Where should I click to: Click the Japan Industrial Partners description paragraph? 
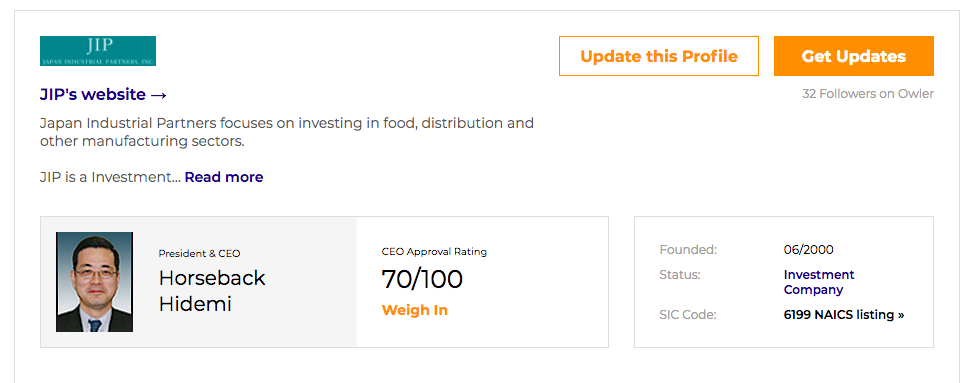[287, 132]
